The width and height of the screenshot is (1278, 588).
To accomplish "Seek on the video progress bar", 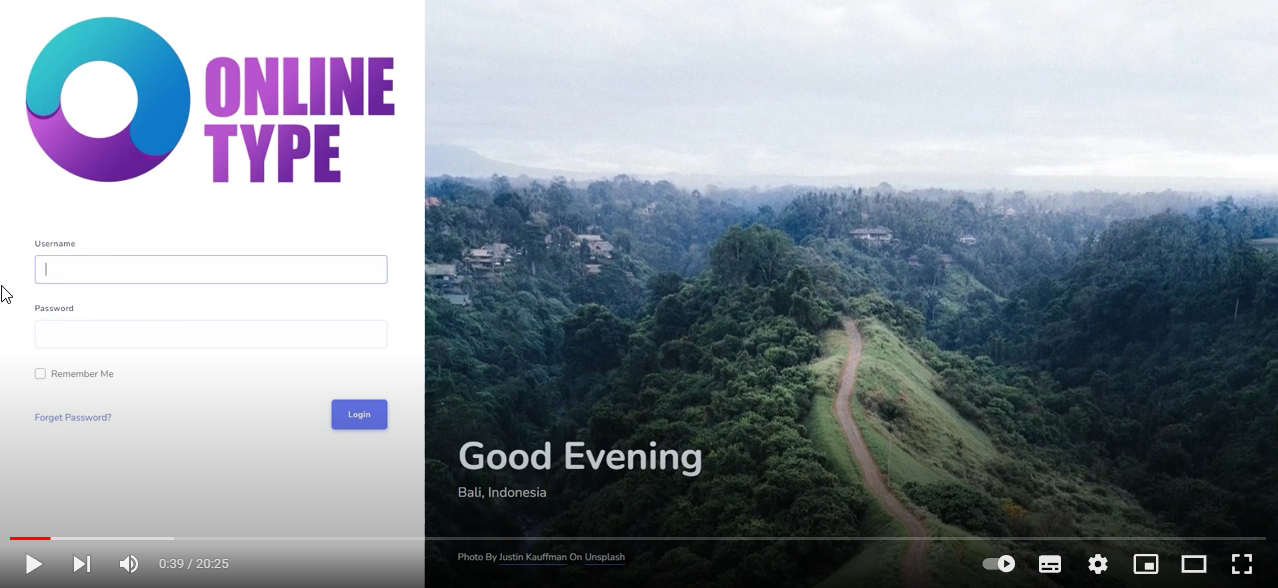I will 638,539.
